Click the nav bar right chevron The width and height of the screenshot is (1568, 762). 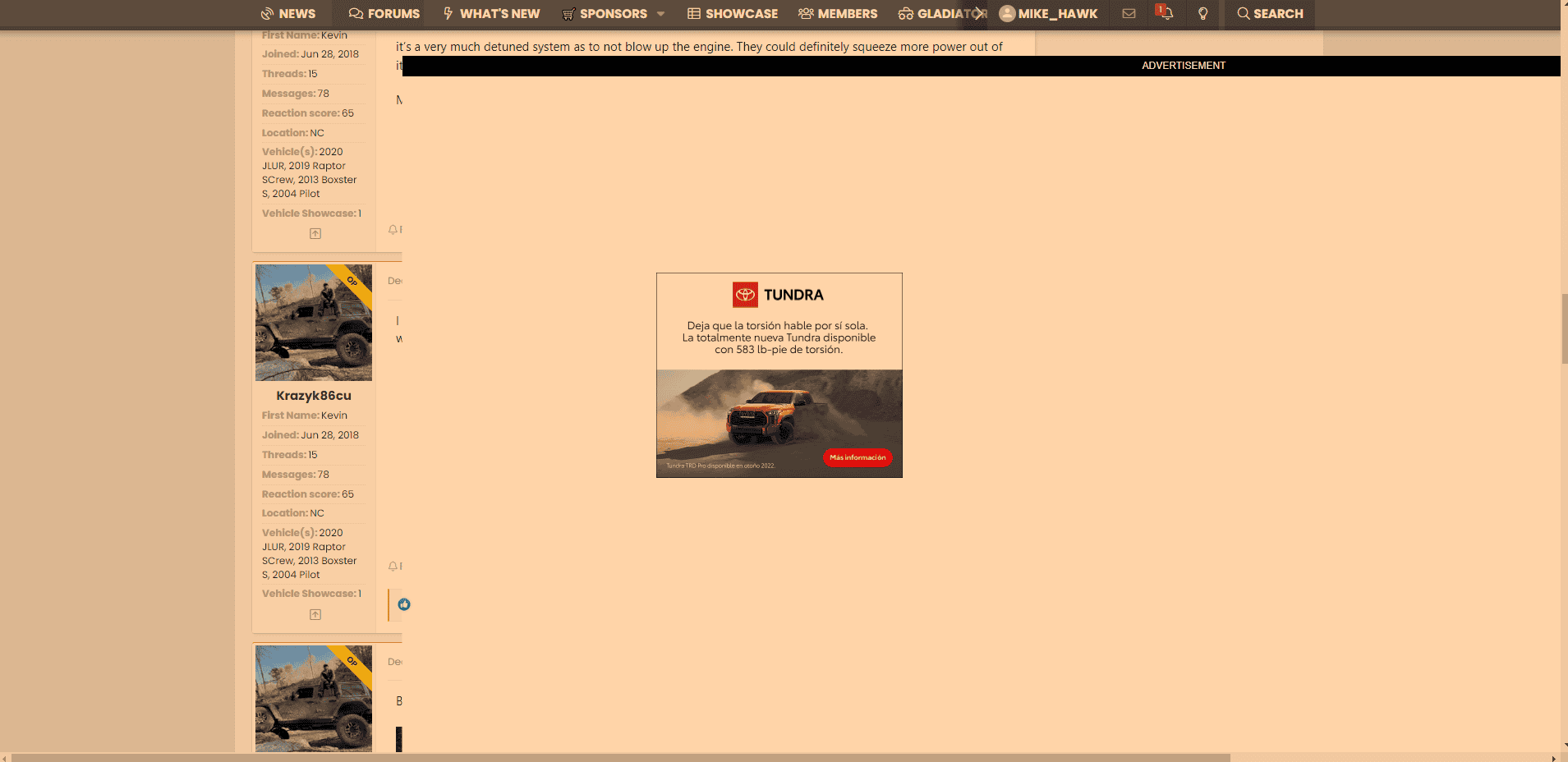click(x=979, y=14)
